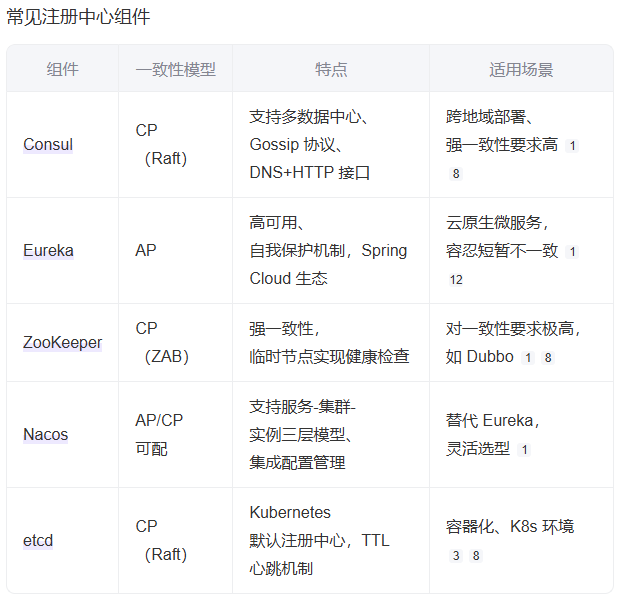Click the 强一致性要求高 scenario text
The width and height of the screenshot is (622, 599).
pyautogui.click(x=502, y=145)
